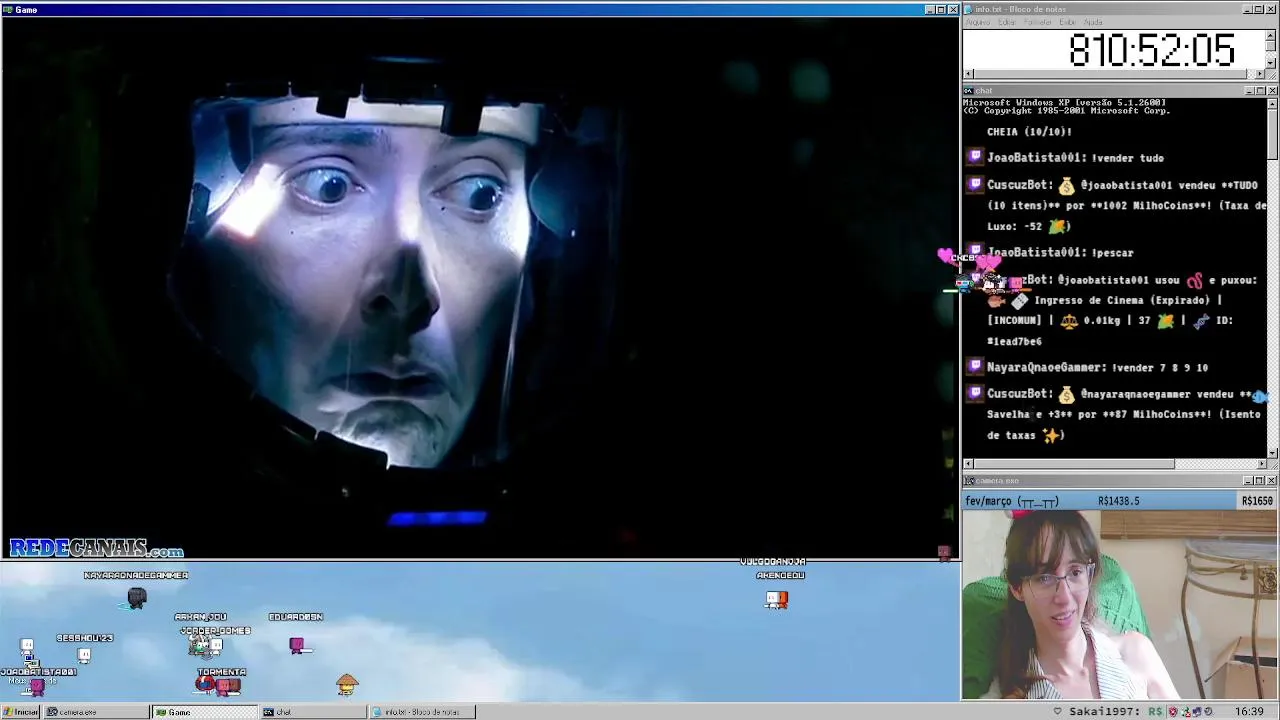Screen dimensions: 1280x720
Task: Click the webcam video feed
Action: click(x=1120, y=604)
